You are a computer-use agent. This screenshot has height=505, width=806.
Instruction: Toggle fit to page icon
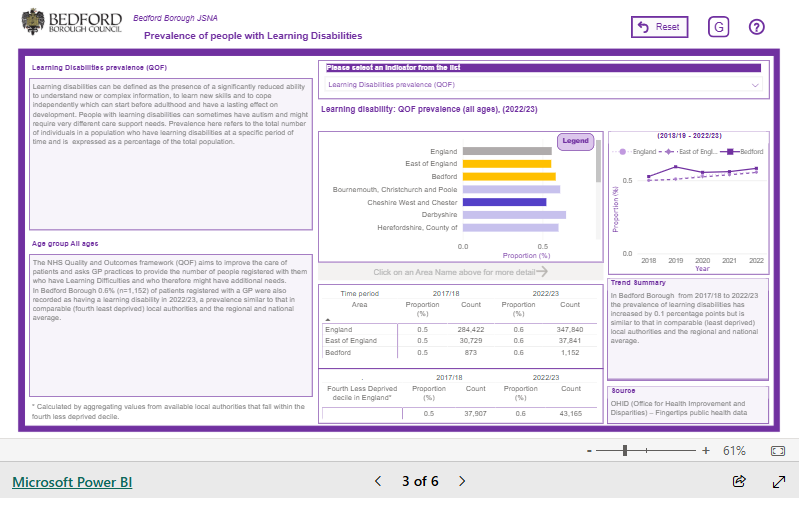point(778,451)
